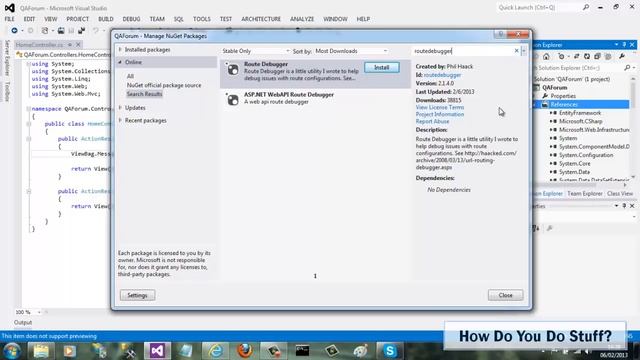Viewport: 640px width, 360px height.
Task: Click the Report Abuse link
Action: tap(432, 122)
